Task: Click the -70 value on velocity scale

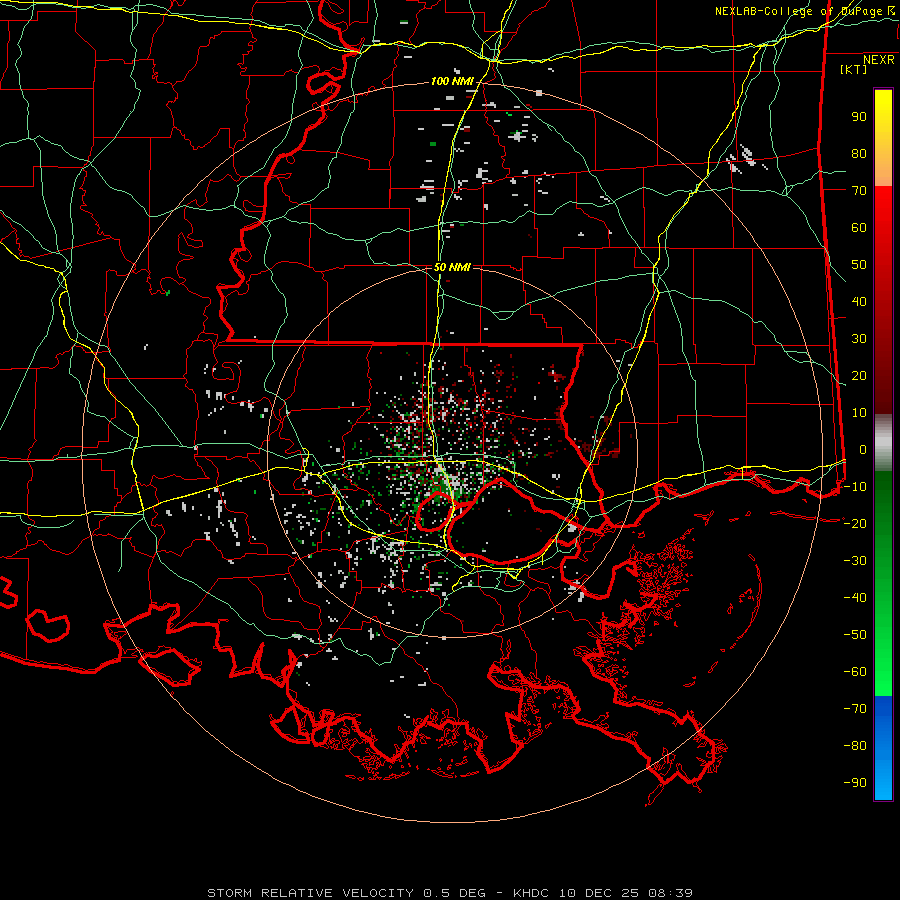Action: coord(855,708)
